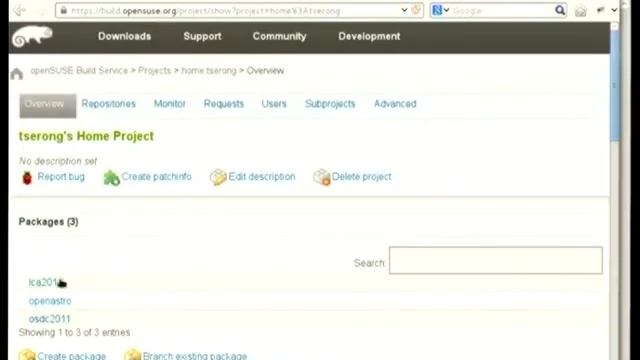
Task: Open the lca2011 package
Action: pyautogui.click(x=43, y=282)
